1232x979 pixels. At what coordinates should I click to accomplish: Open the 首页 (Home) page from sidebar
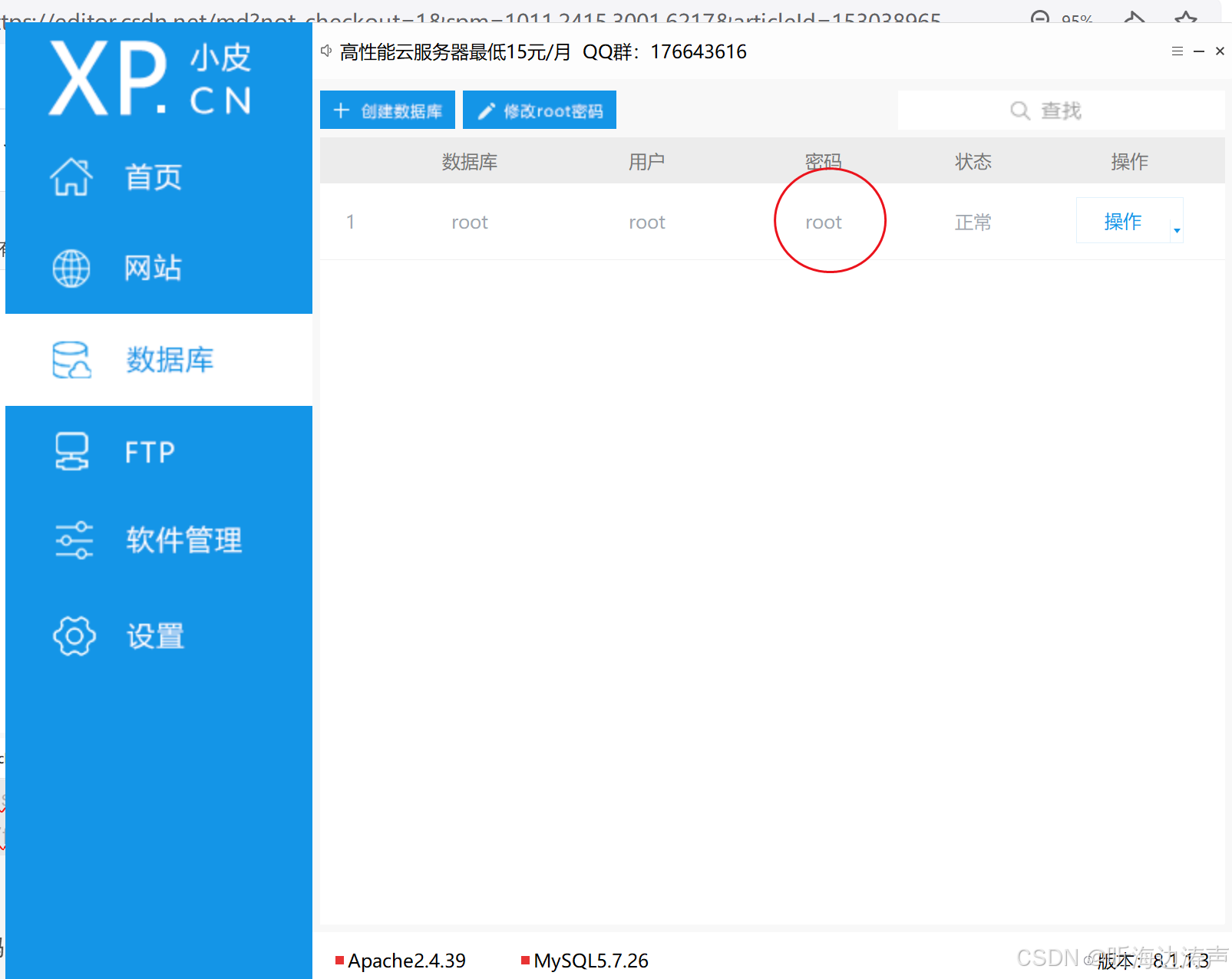pos(151,177)
